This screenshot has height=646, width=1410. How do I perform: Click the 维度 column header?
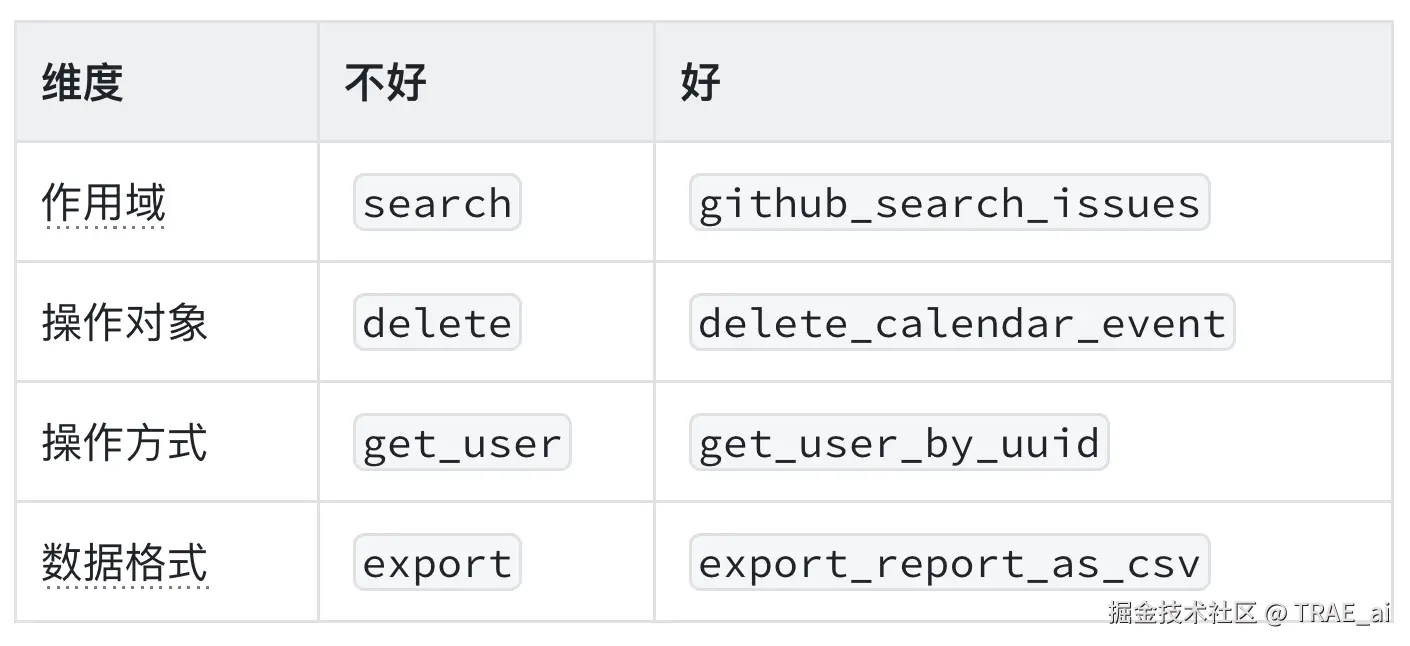point(82,82)
